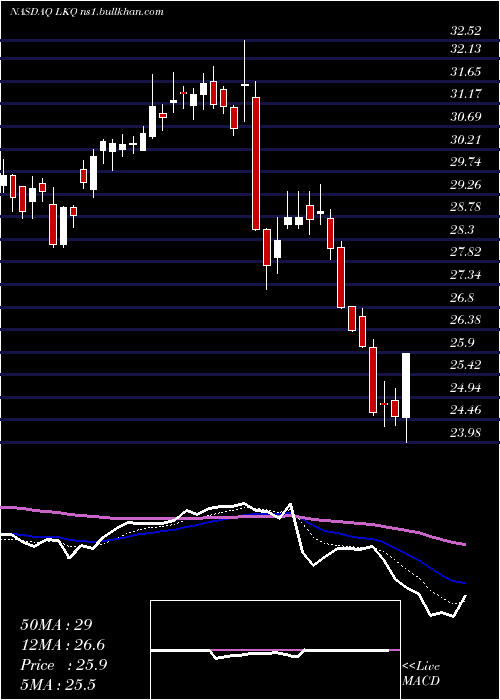This screenshot has width=500, height=700.
Task: Click the MACD inset panel
Action: 275,650
